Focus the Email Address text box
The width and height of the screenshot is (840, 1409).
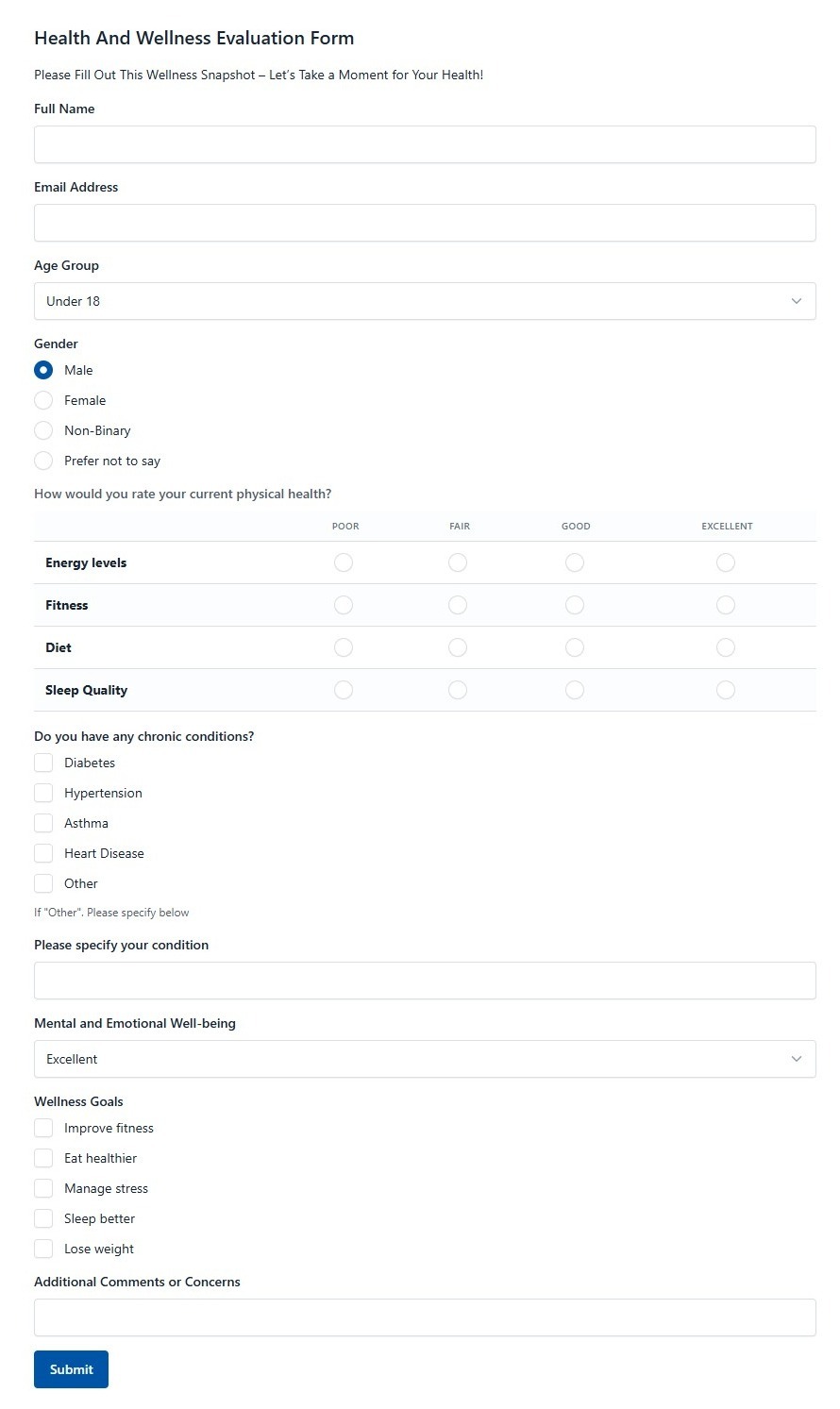coord(425,223)
